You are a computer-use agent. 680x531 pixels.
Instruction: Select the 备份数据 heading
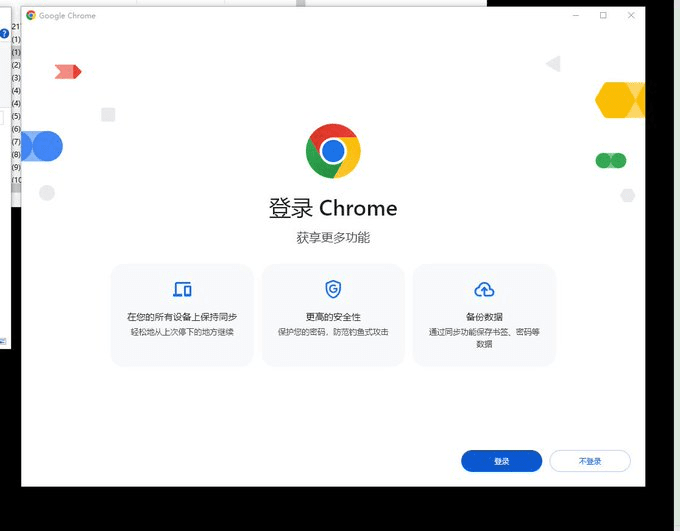pos(484,317)
